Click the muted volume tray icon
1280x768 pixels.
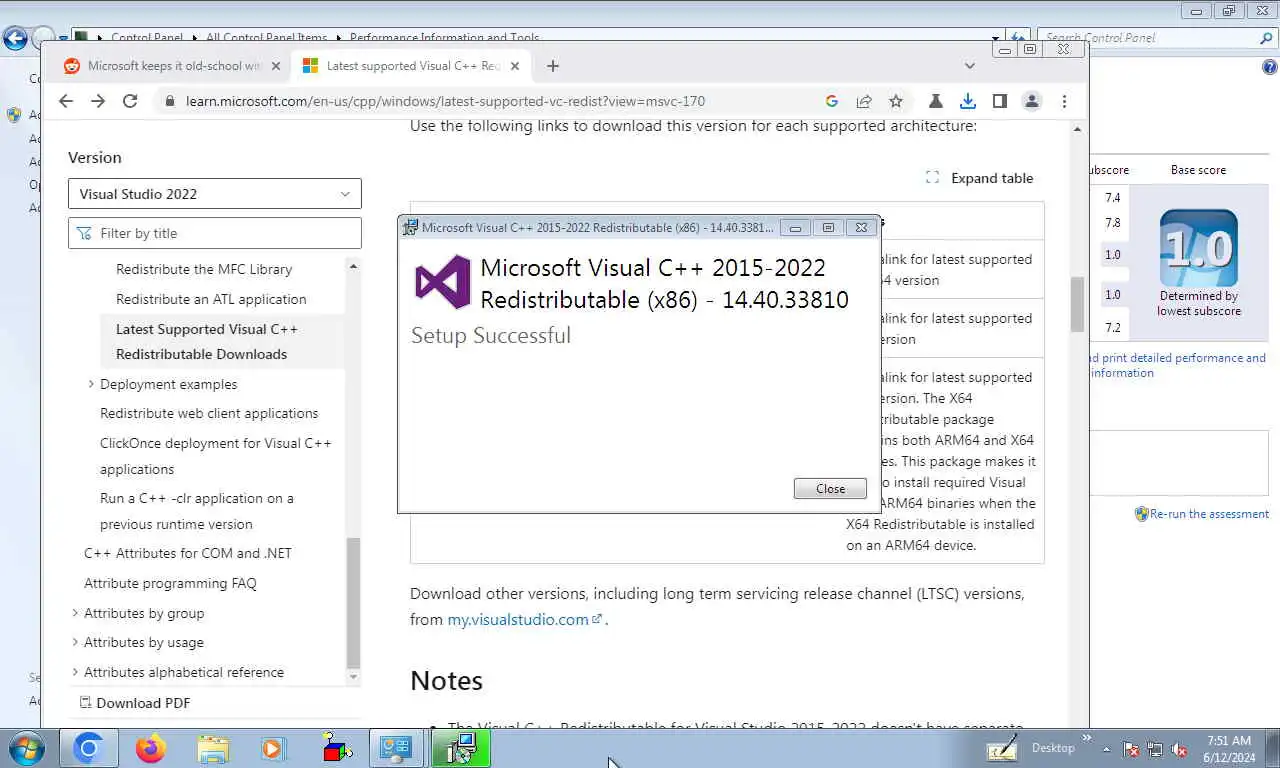coord(1180,748)
